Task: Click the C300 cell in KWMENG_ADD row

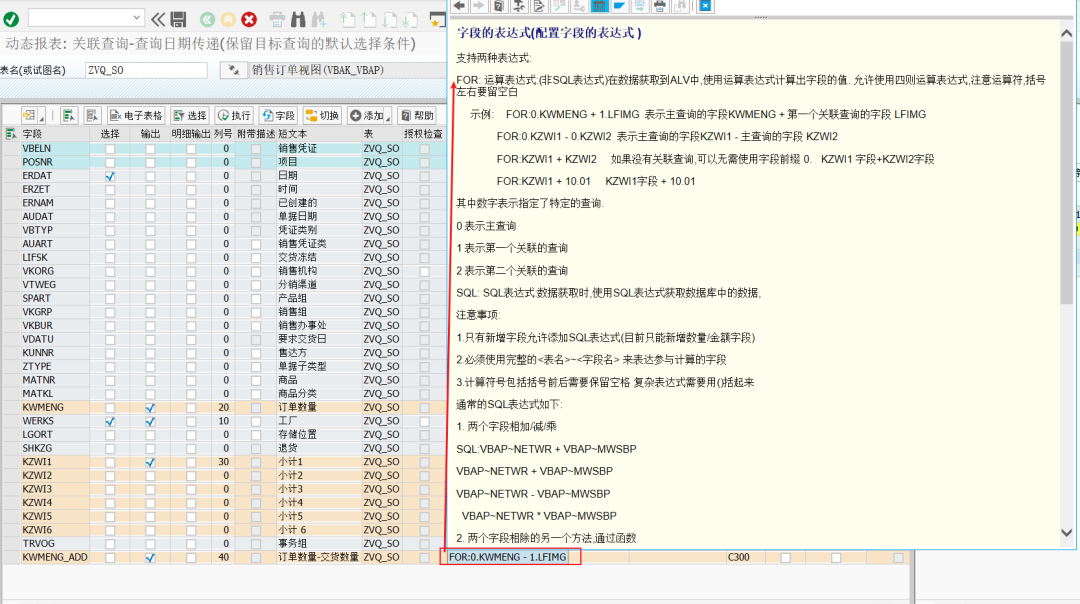Action: [746, 557]
